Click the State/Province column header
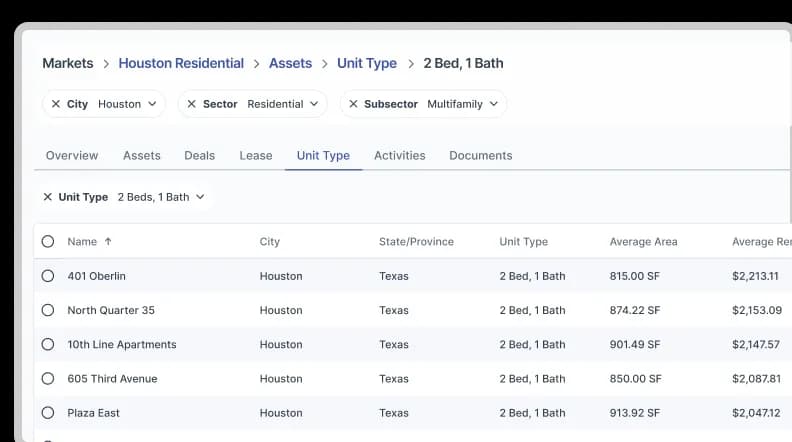Image resolution: width=792 pixels, height=442 pixels. tap(416, 242)
